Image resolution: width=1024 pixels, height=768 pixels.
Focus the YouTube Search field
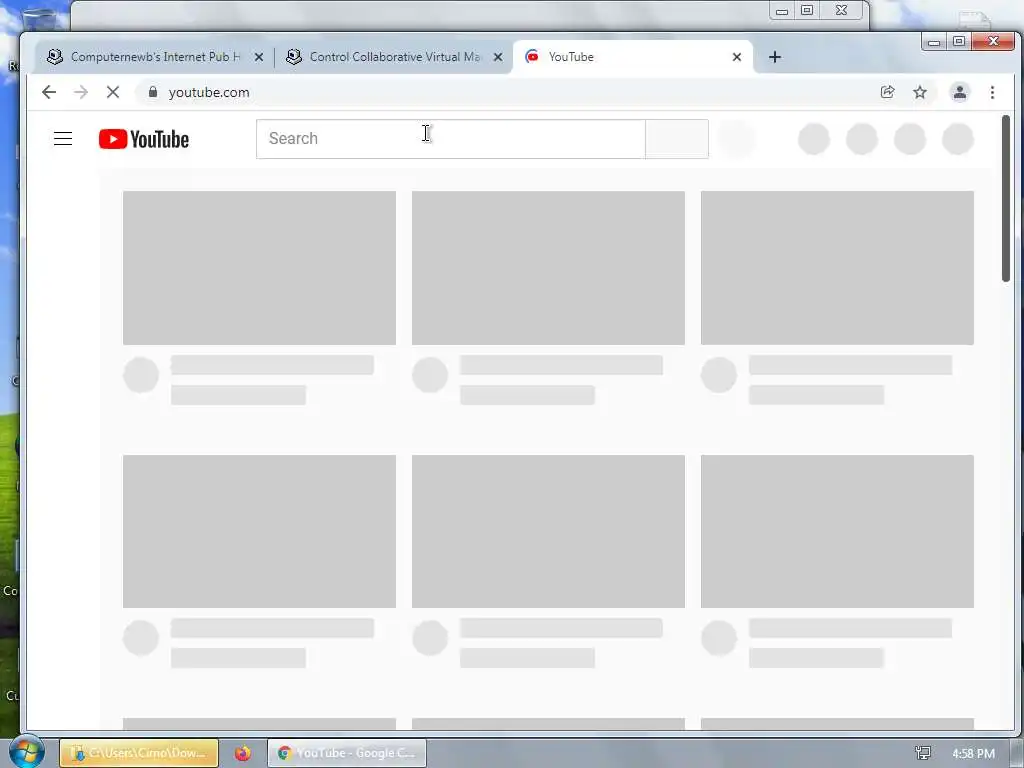[x=451, y=138]
